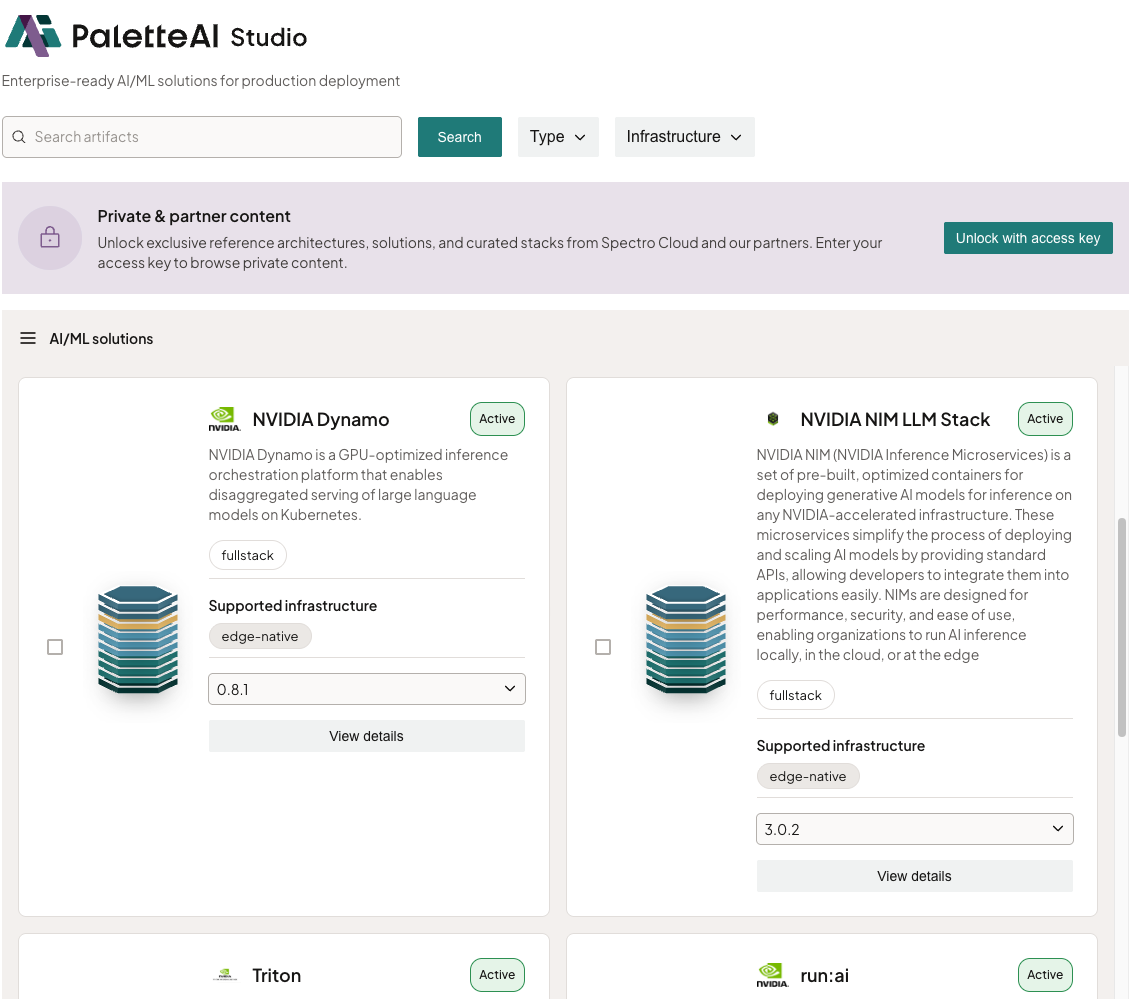Click the green cube icon beside NVIDIA NIM LLM Stack
This screenshot has height=1004, width=1129.
(773, 418)
